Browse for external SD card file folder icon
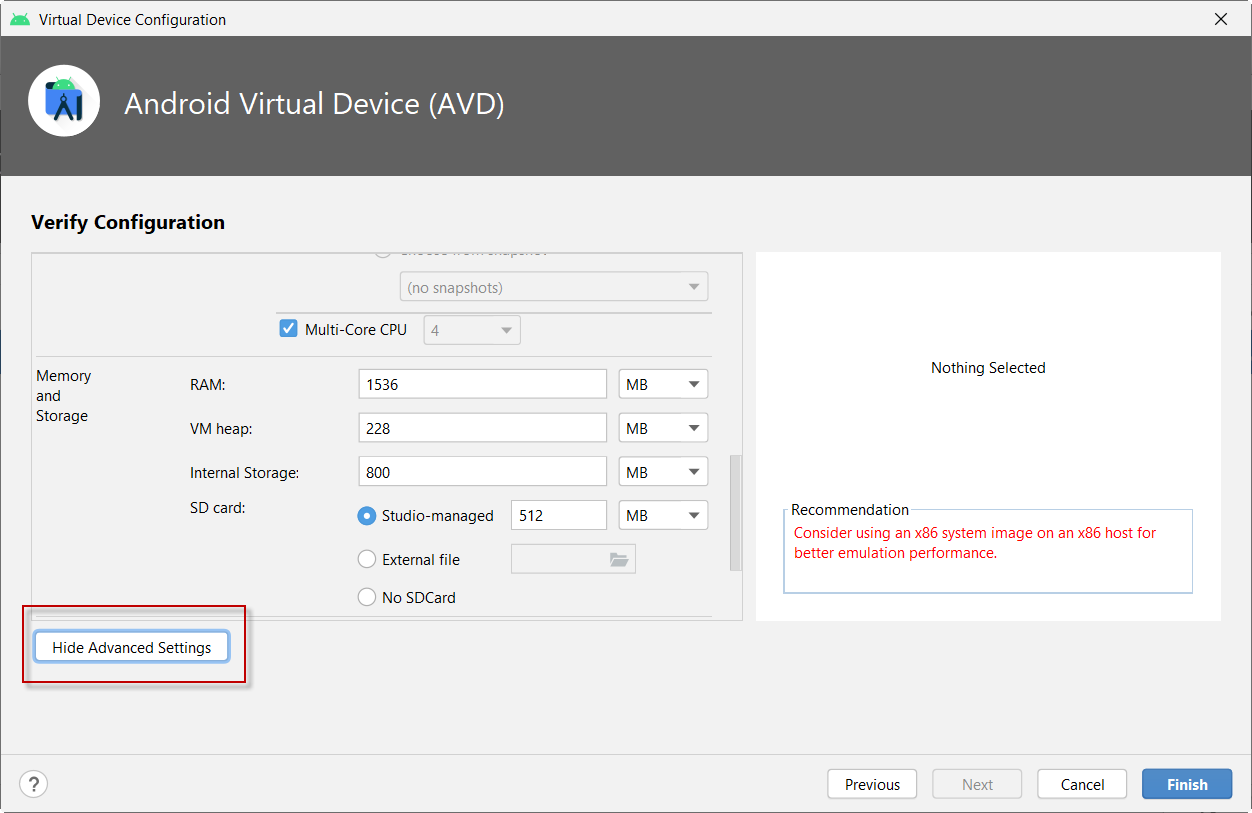The width and height of the screenshot is (1252, 813). (619, 560)
